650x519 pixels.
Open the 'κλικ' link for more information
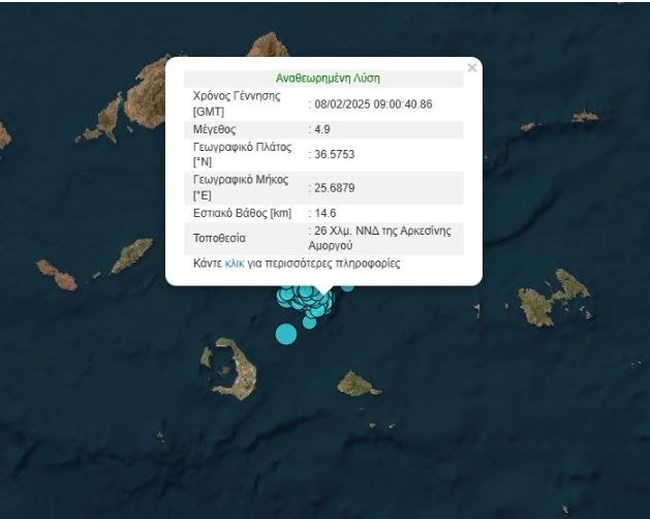coord(235,264)
